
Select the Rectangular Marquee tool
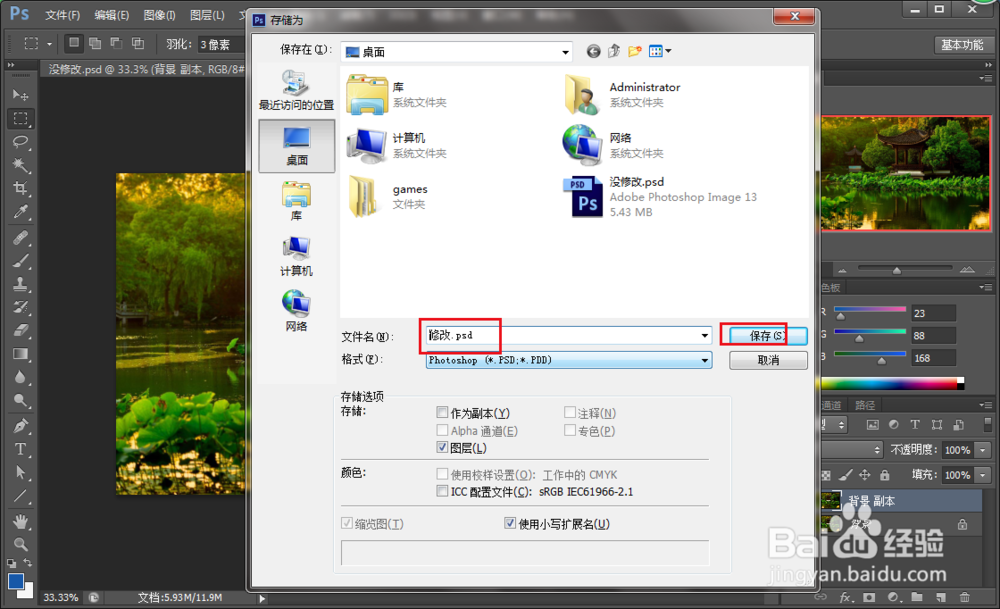point(20,119)
